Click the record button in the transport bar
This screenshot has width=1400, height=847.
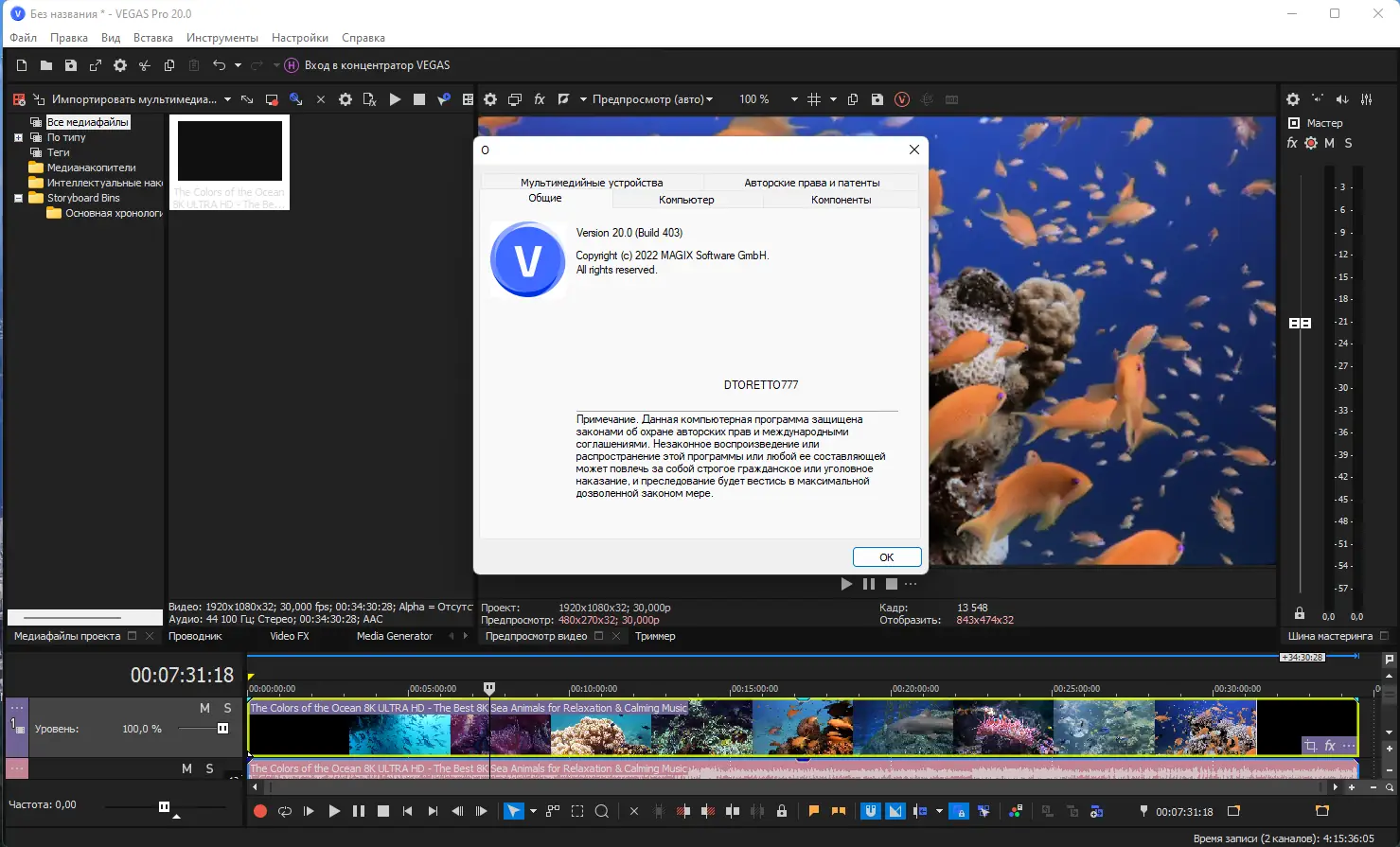[260, 811]
